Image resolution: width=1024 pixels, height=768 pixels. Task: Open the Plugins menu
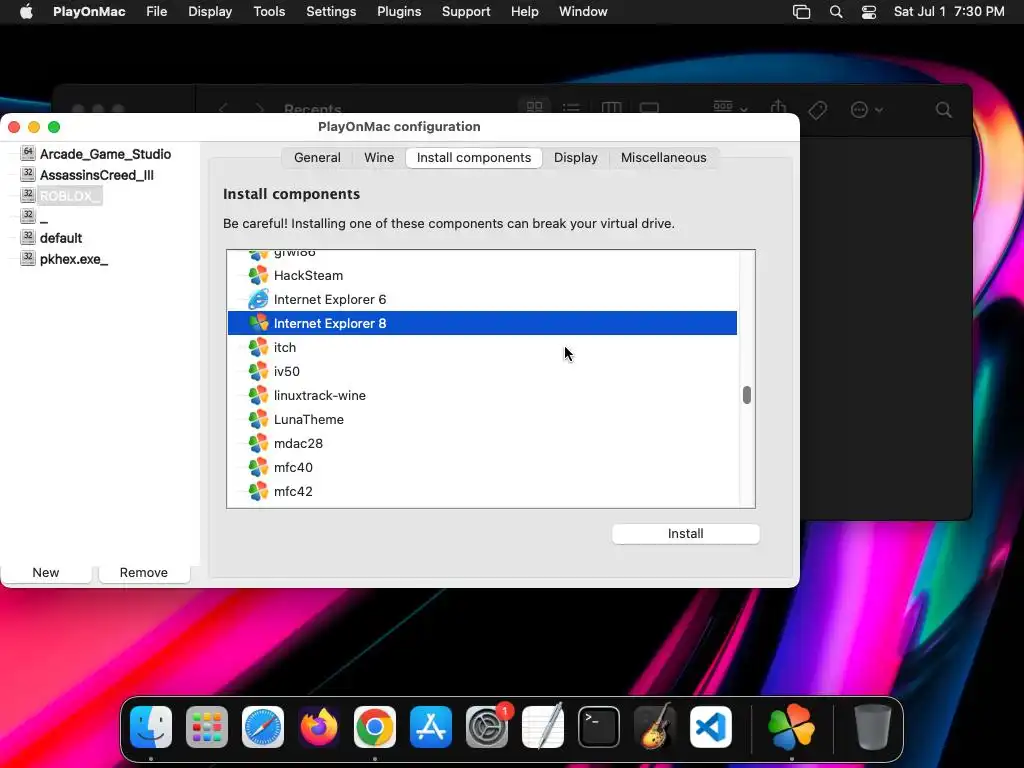399,12
